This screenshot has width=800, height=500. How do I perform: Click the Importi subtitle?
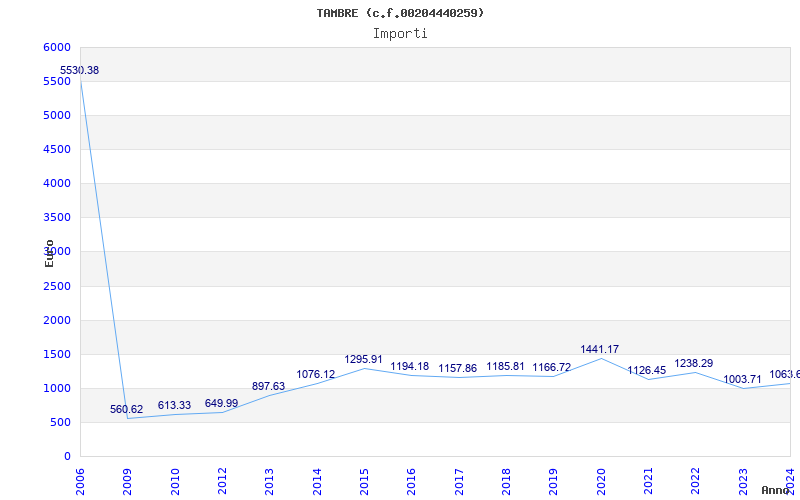400,34
